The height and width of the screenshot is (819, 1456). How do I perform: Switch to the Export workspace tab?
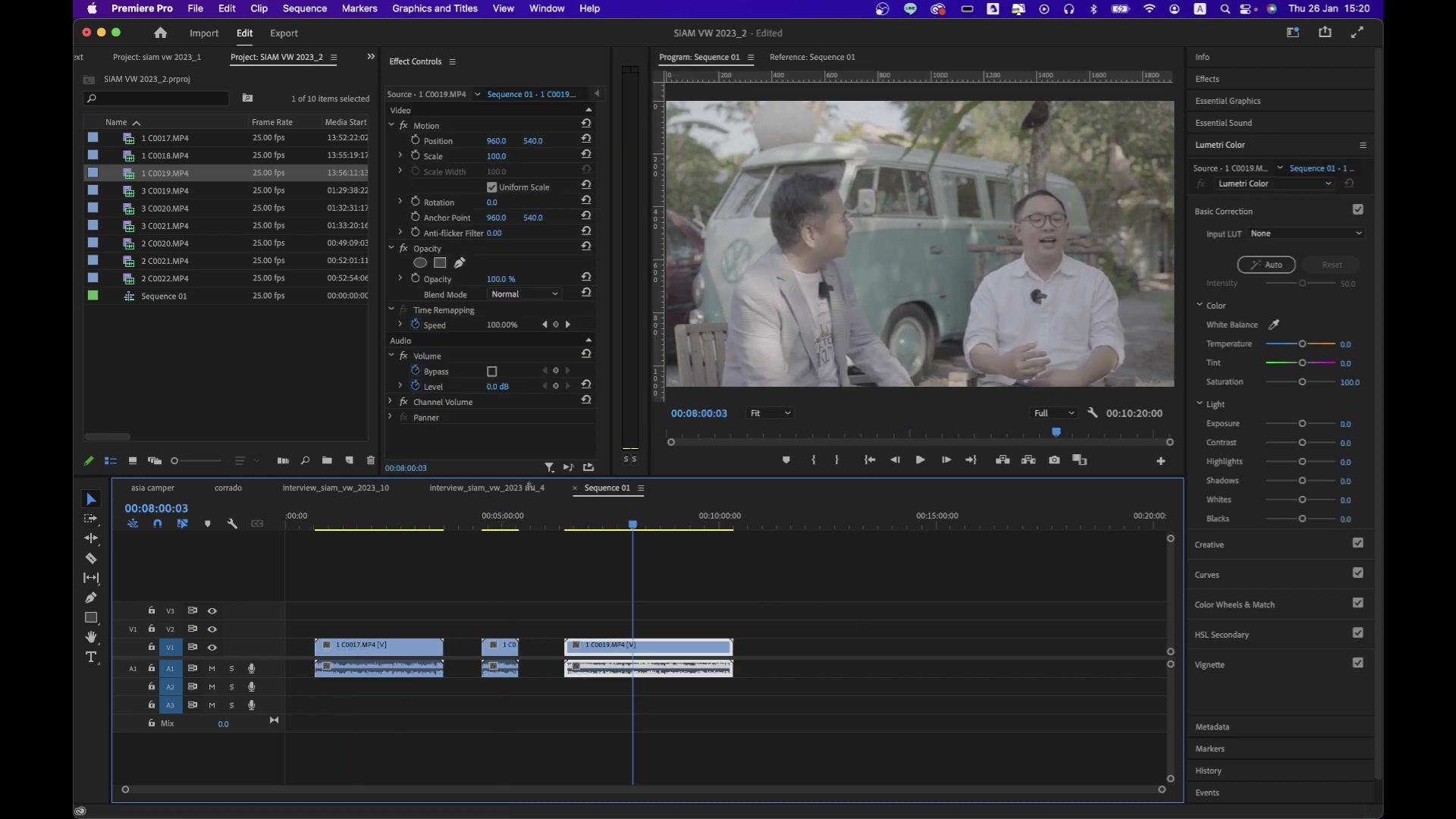coord(284,33)
